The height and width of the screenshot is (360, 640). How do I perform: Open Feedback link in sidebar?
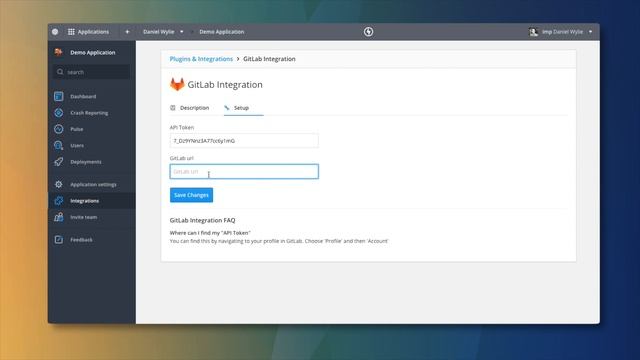coord(81,240)
